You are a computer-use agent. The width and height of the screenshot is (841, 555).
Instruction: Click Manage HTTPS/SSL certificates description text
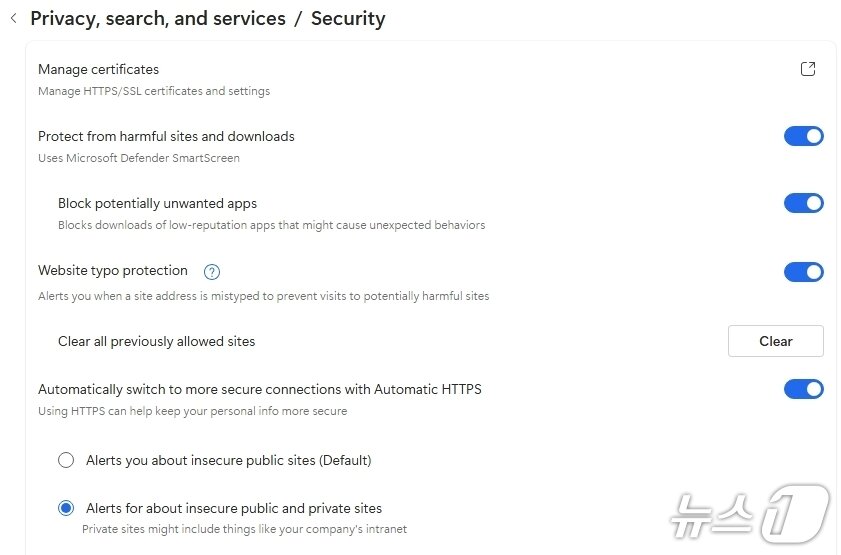[154, 91]
